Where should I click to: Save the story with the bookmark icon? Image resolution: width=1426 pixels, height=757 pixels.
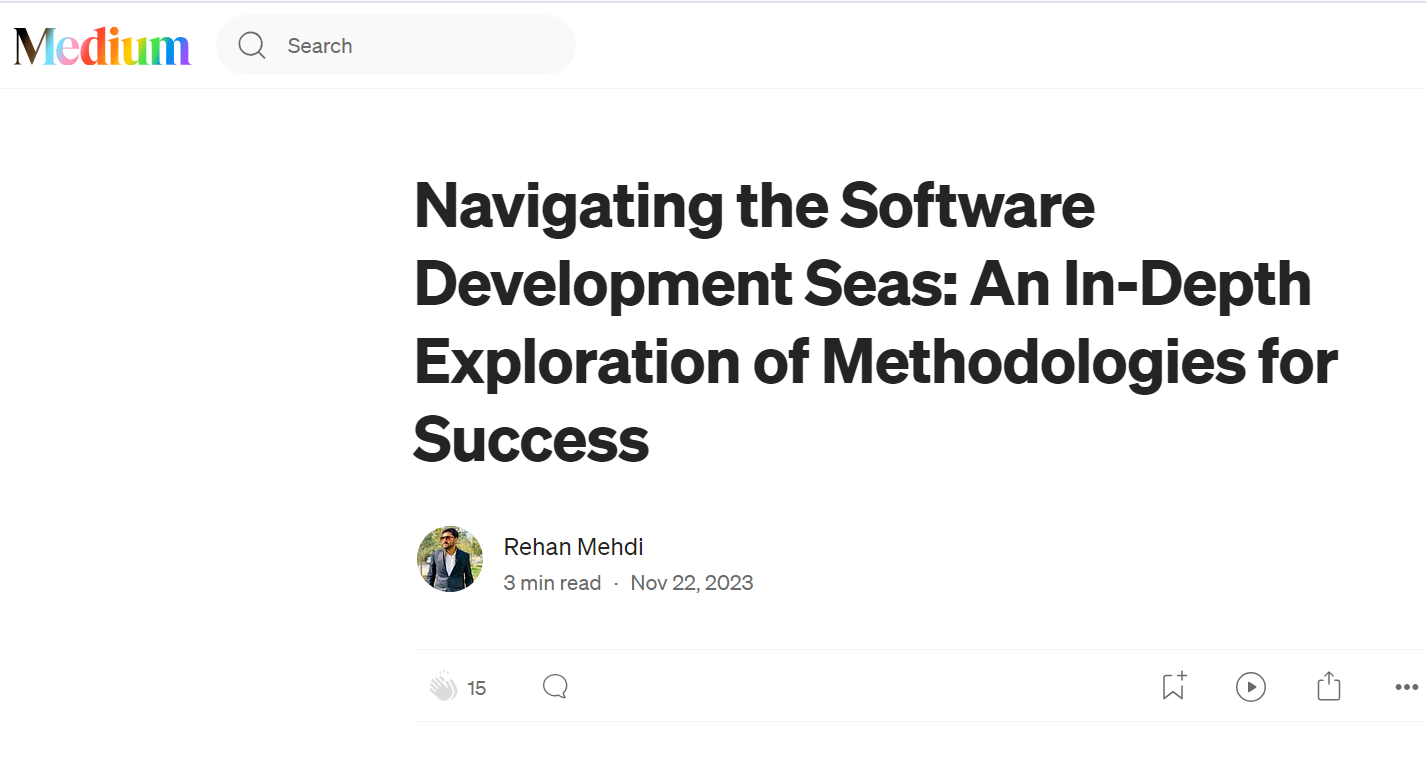[x=1174, y=686]
